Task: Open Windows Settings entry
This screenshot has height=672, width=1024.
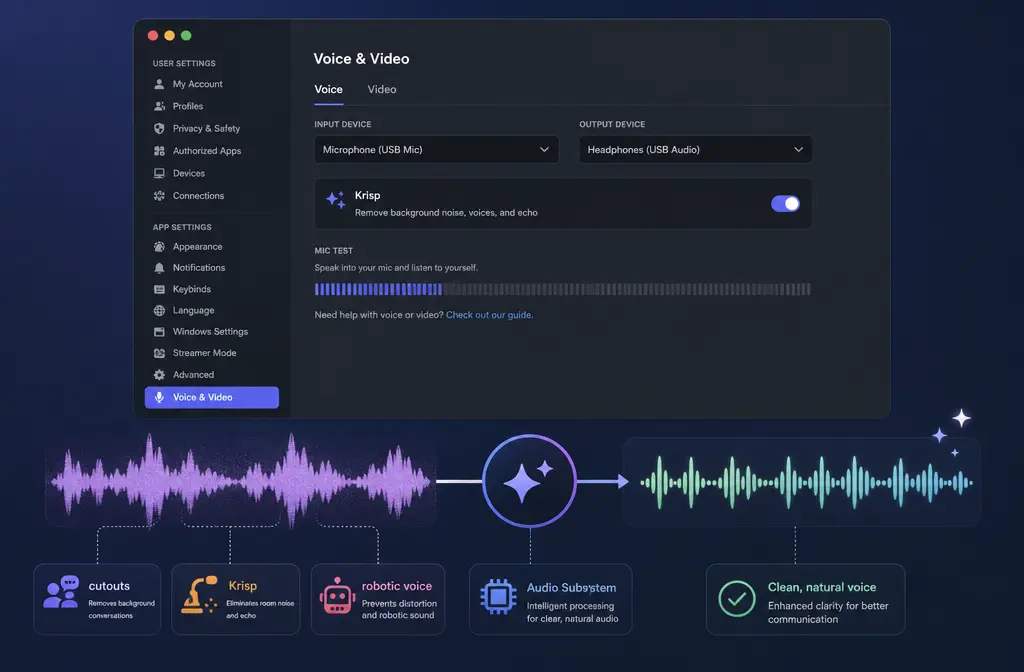Action: [x=212, y=332]
